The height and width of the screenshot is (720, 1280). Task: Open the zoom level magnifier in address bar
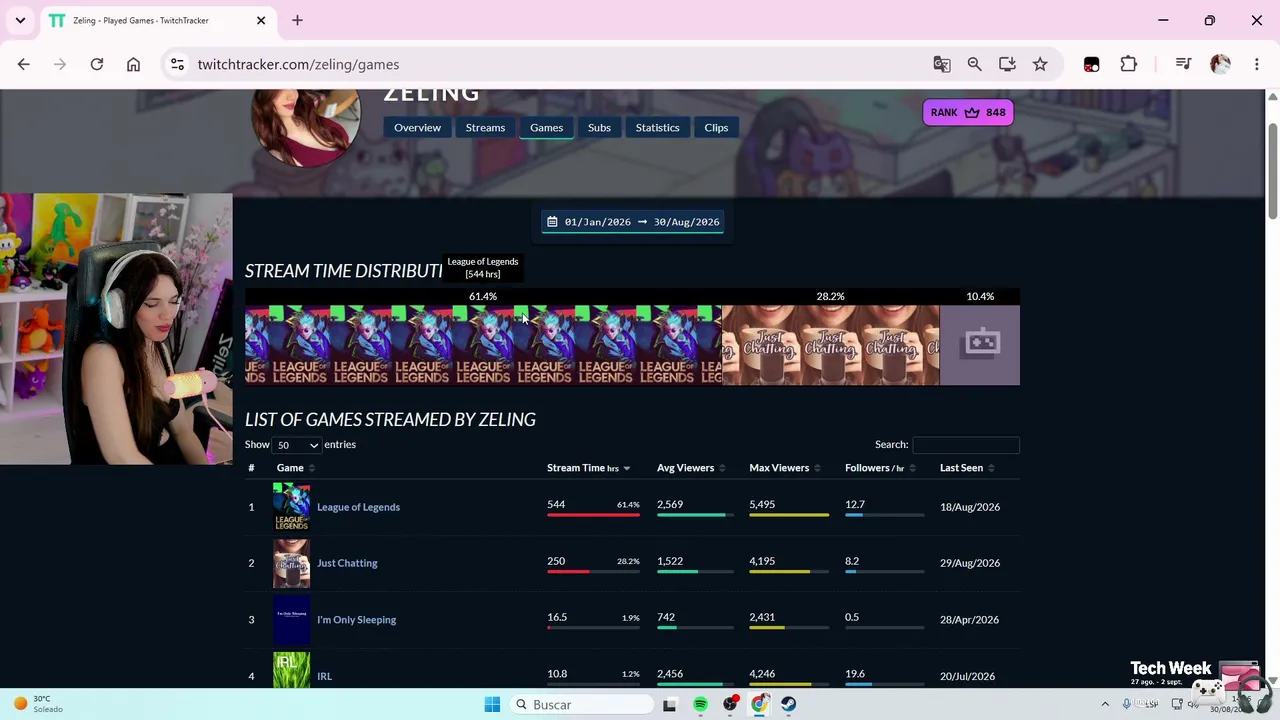(974, 64)
